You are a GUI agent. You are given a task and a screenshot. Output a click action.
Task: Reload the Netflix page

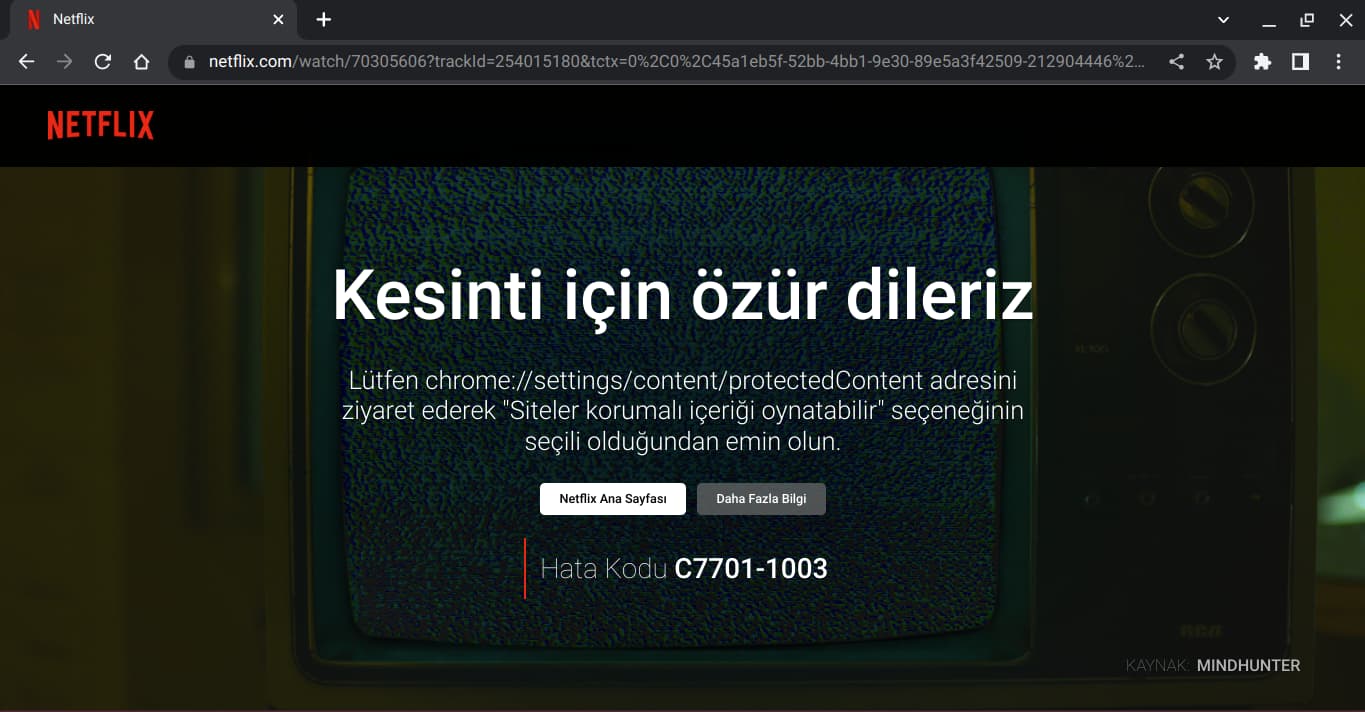[x=103, y=62]
